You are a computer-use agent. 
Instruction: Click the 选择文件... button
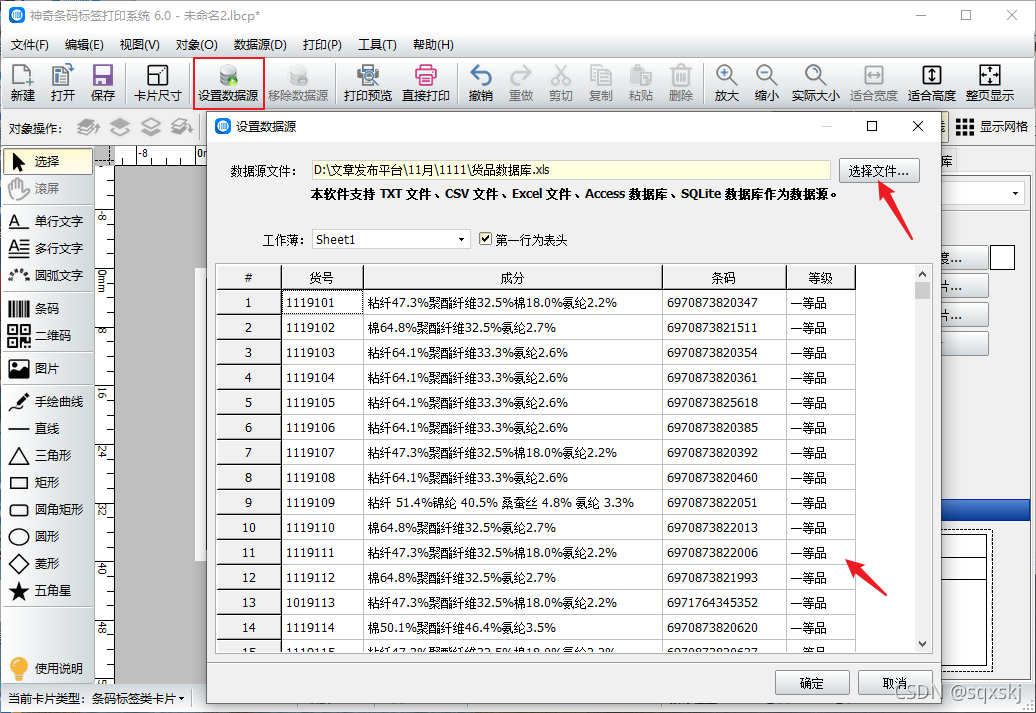(x=879, y=171)
